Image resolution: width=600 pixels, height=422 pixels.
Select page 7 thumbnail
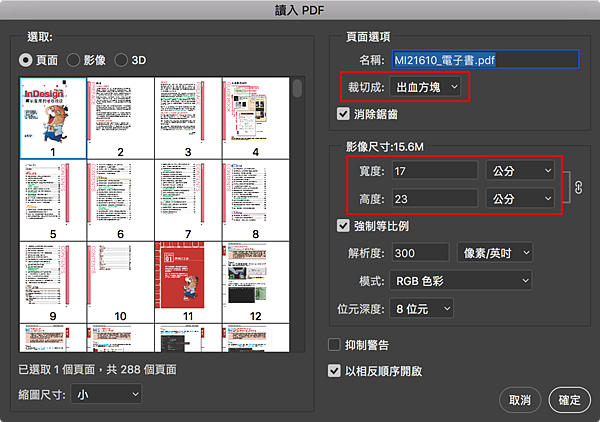(188, 200)
